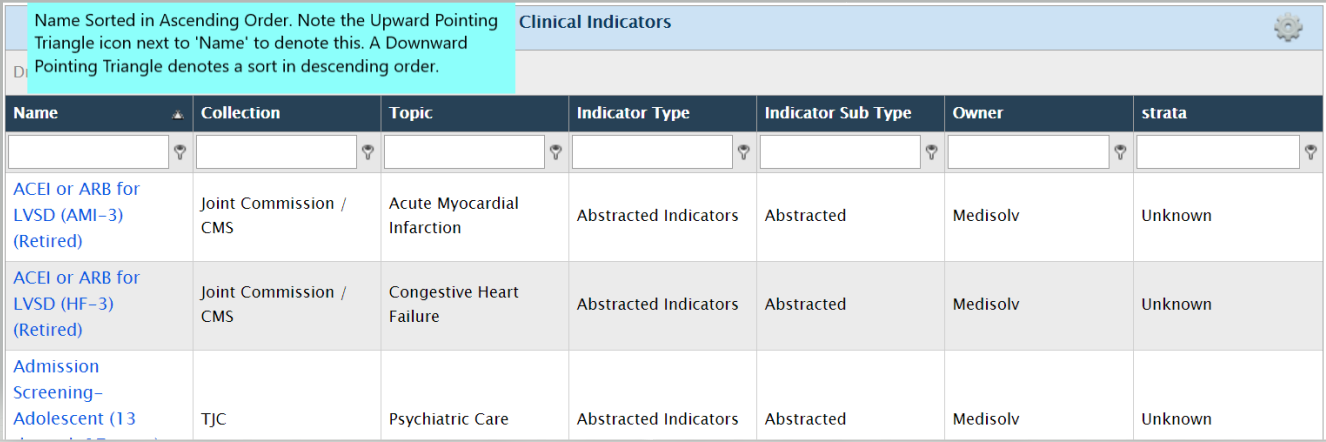This screenshot has width=1326, height=442.
Task: Sort by the Indicator Type column header
Action: point(633,113)
